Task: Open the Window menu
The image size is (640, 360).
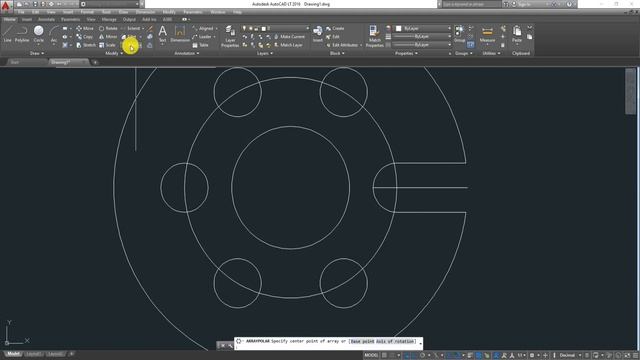Action: click(x=218, y=12)
